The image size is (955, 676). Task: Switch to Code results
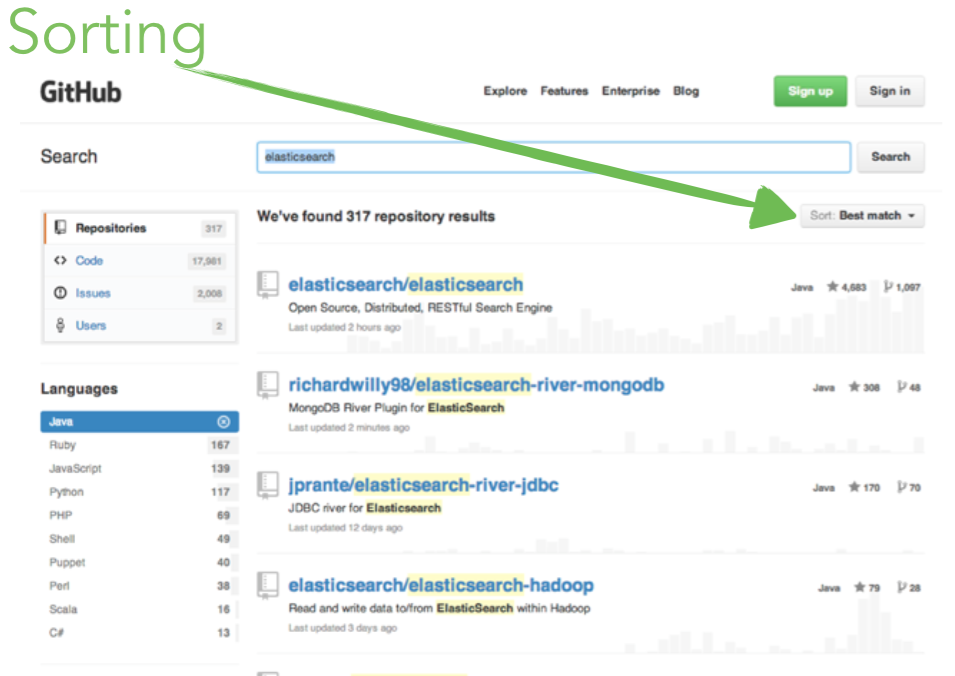point(140,261)
